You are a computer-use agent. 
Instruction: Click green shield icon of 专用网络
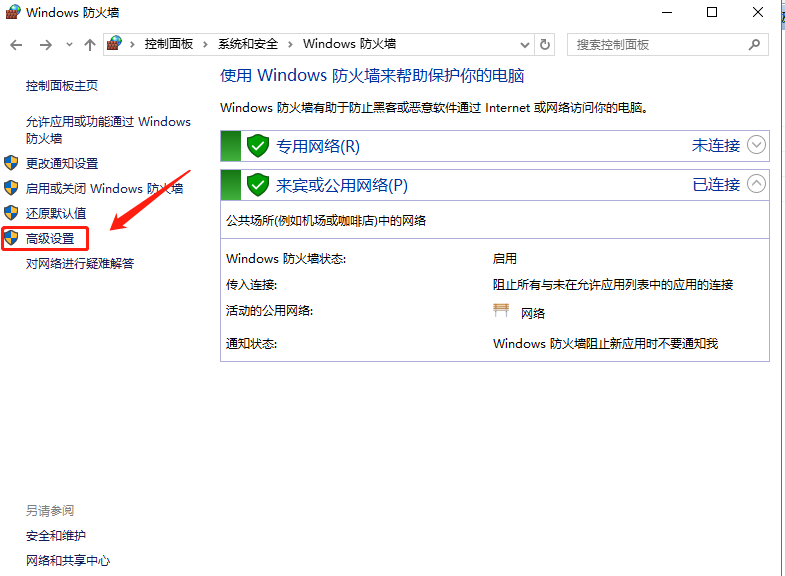click(x=258, y=146)
